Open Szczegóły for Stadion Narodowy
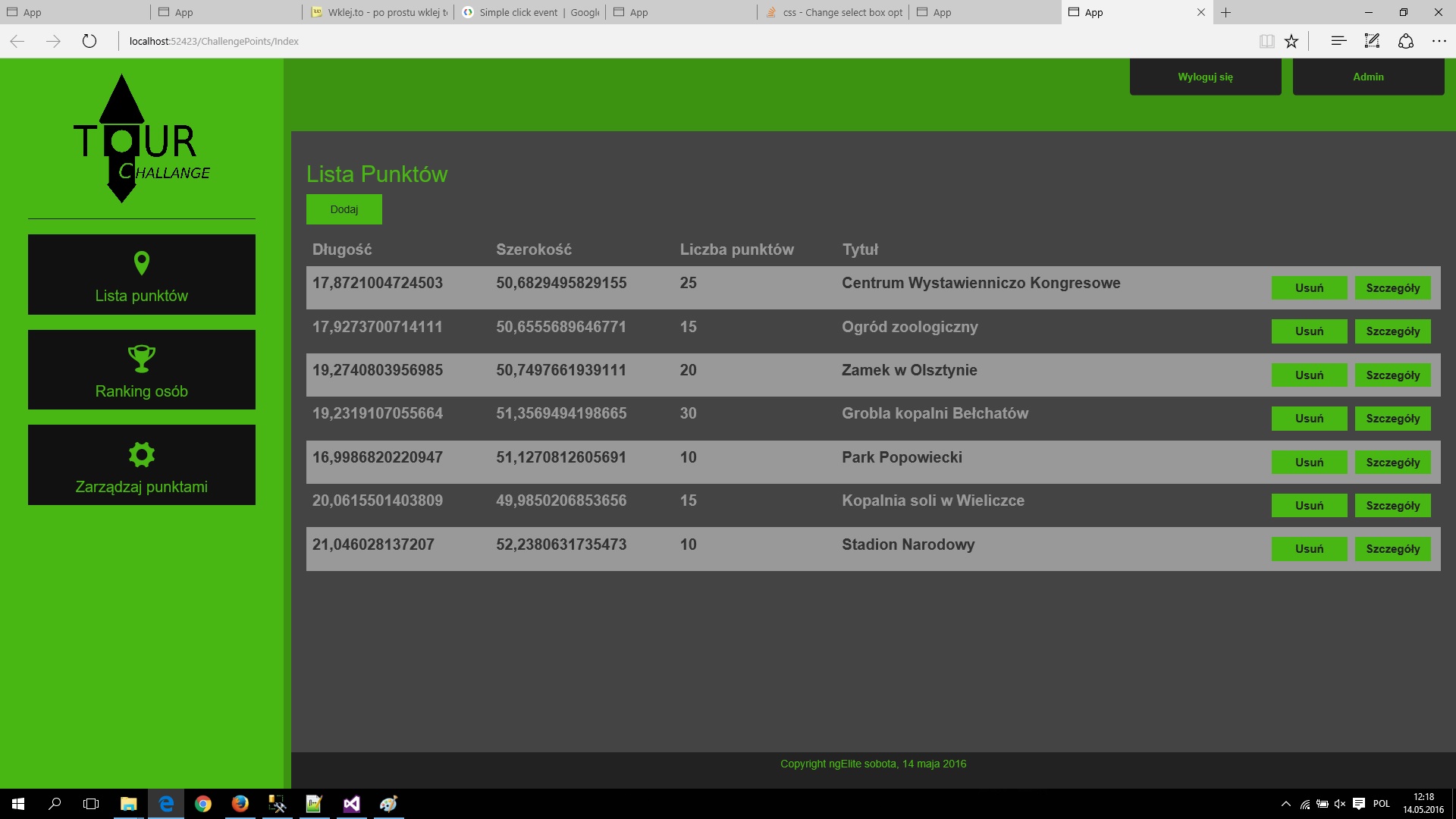1456x819 pixels. pos(1392,549)
